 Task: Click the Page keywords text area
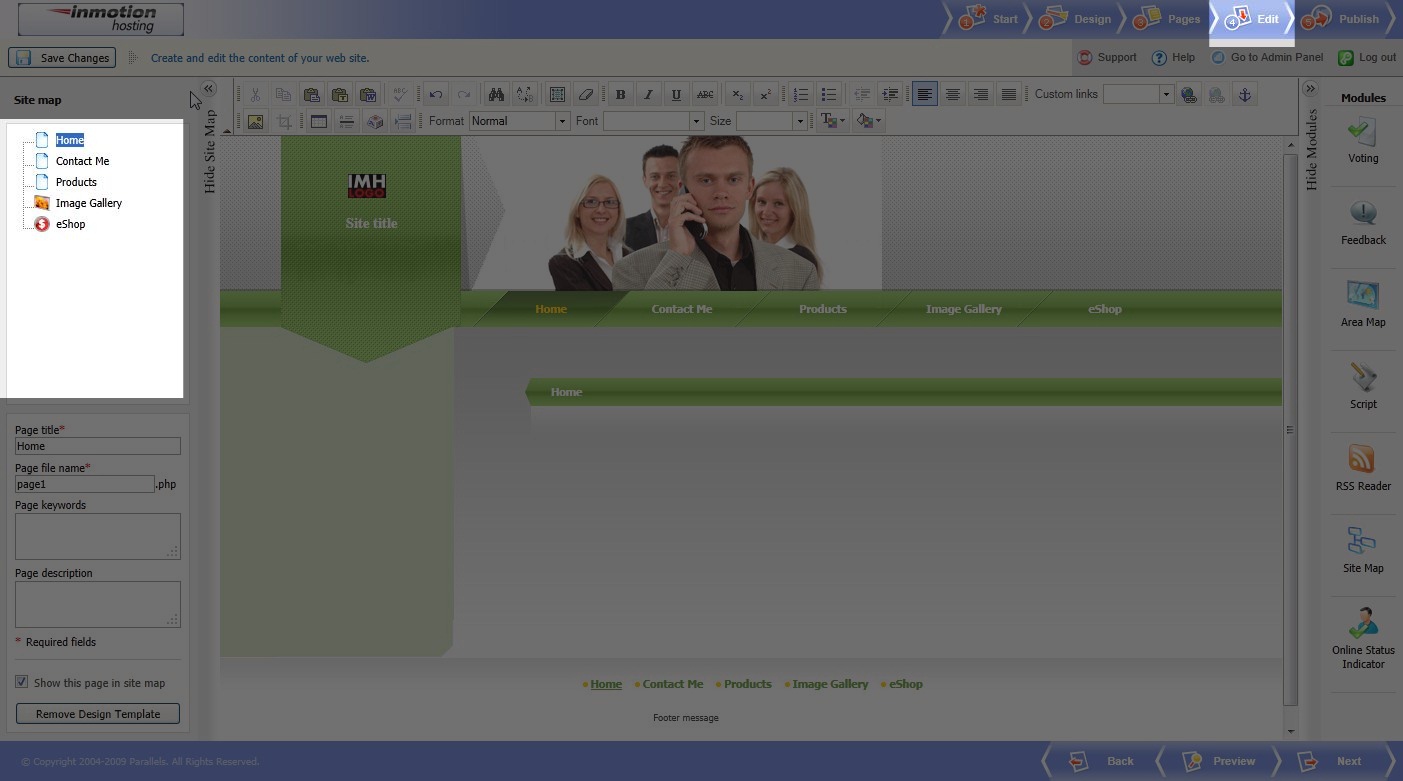pos(98,536)
